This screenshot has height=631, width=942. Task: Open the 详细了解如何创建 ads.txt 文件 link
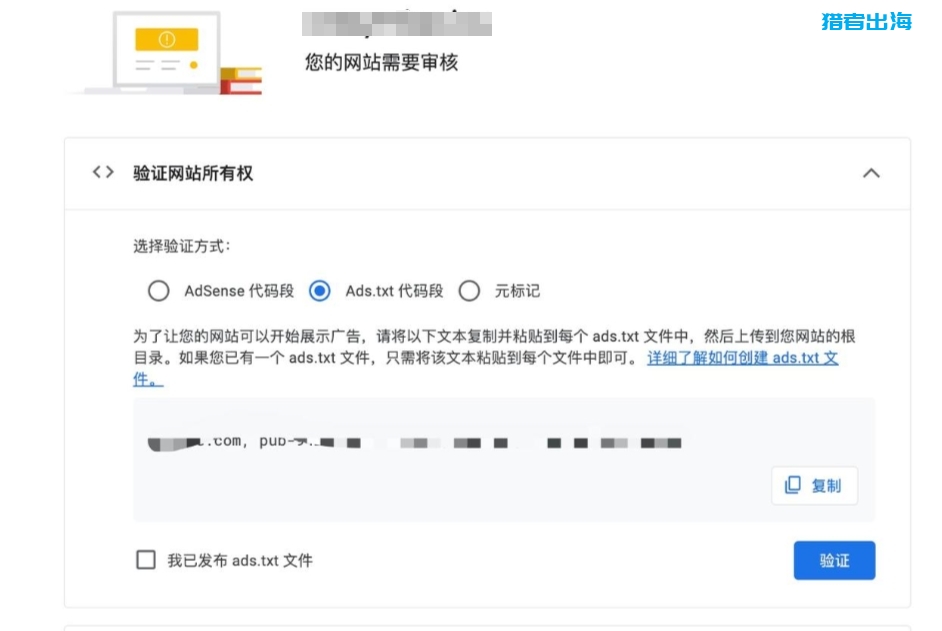(x=743, y=358)
